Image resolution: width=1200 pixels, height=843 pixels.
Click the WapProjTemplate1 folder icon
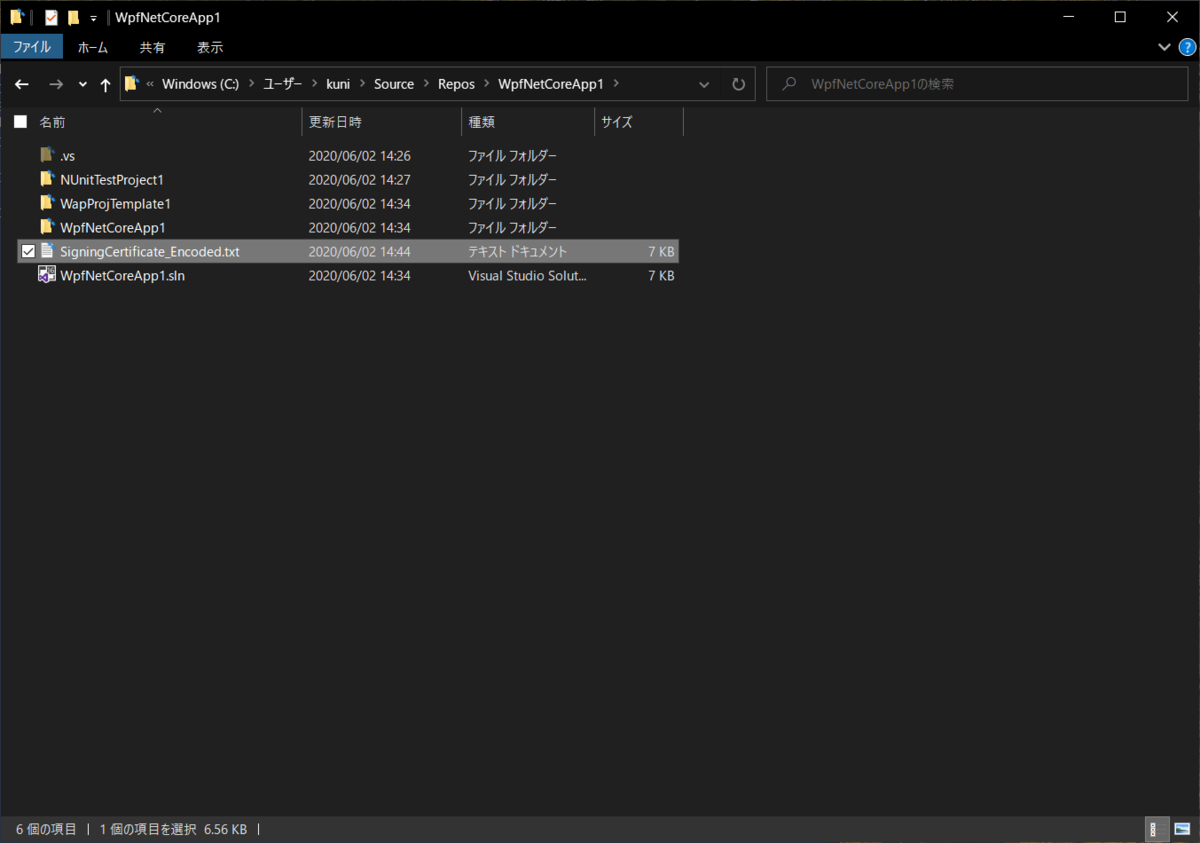click(x=46, y=203)
